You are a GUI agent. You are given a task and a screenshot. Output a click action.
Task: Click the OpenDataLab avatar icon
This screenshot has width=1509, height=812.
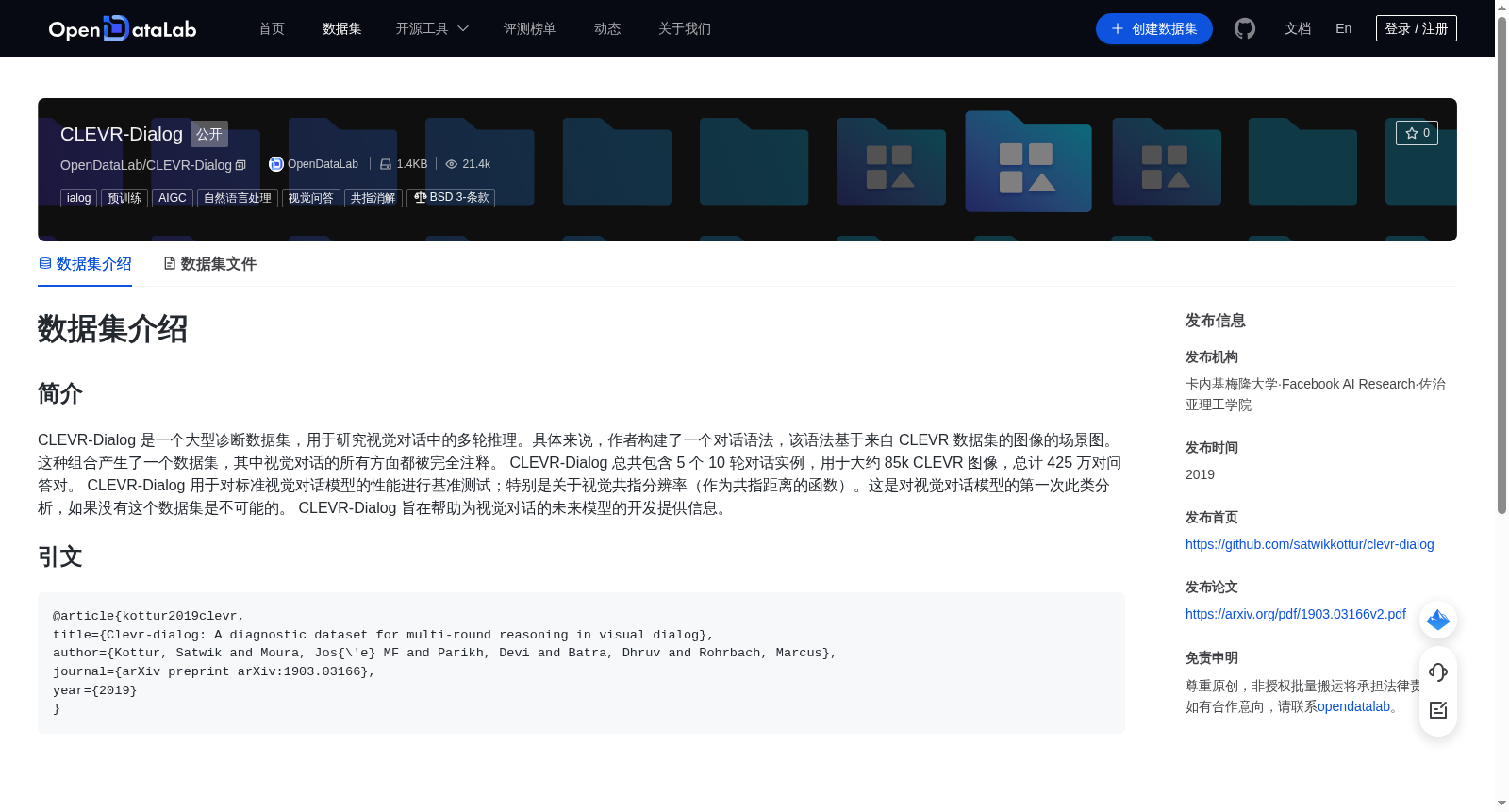tap(276, 164)
